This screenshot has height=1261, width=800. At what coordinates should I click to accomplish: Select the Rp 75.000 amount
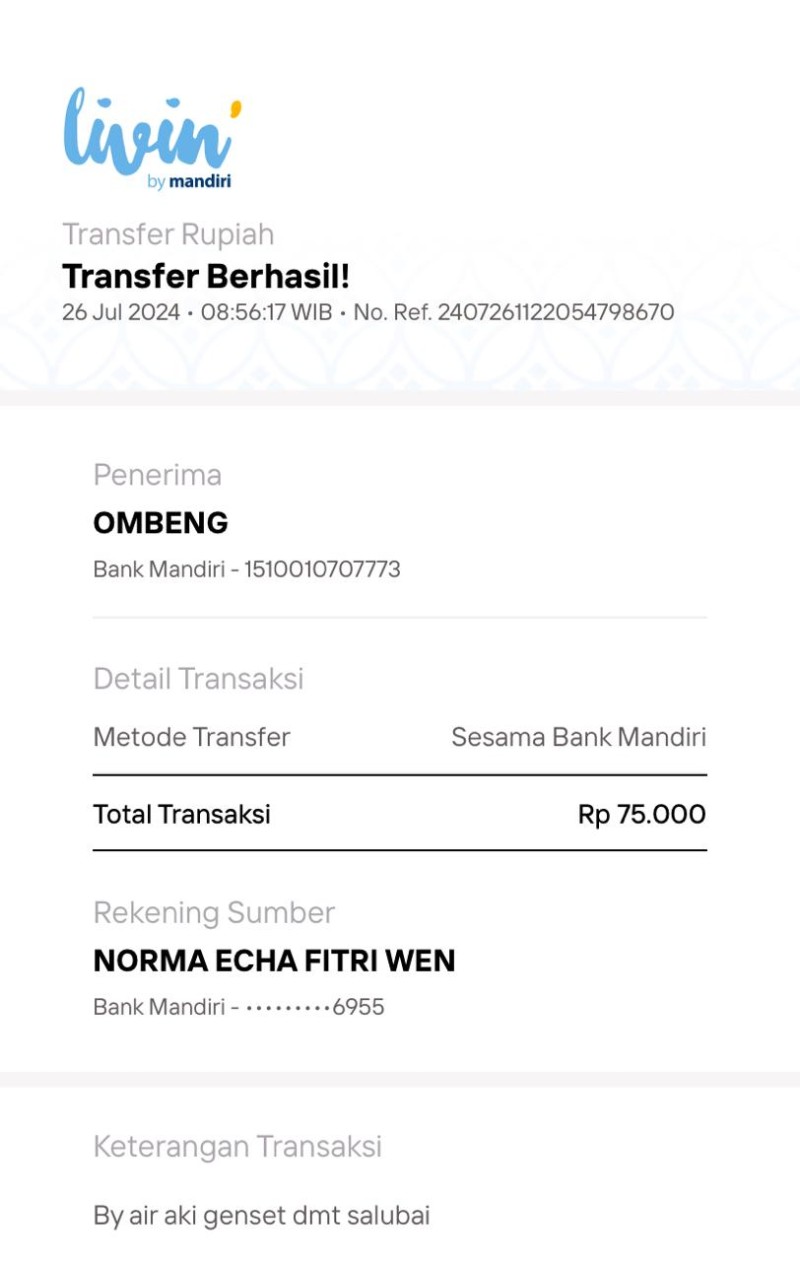pyautogui.click(x=642, y=814)
